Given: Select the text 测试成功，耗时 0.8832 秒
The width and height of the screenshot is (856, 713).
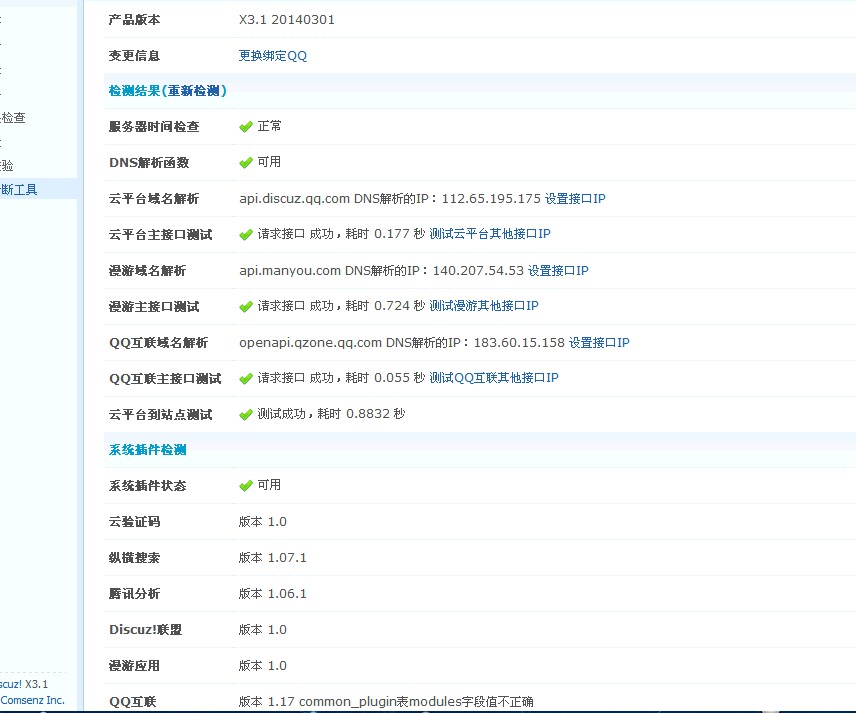Looking at the screenshot, I should (331, 414).
